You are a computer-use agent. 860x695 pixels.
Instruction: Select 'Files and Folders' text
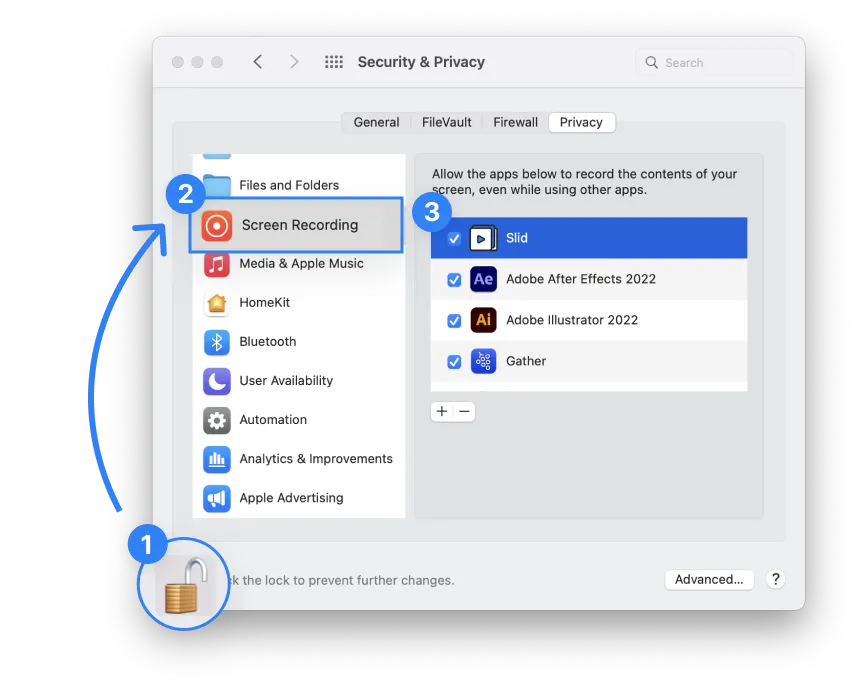tap(289, 185)
